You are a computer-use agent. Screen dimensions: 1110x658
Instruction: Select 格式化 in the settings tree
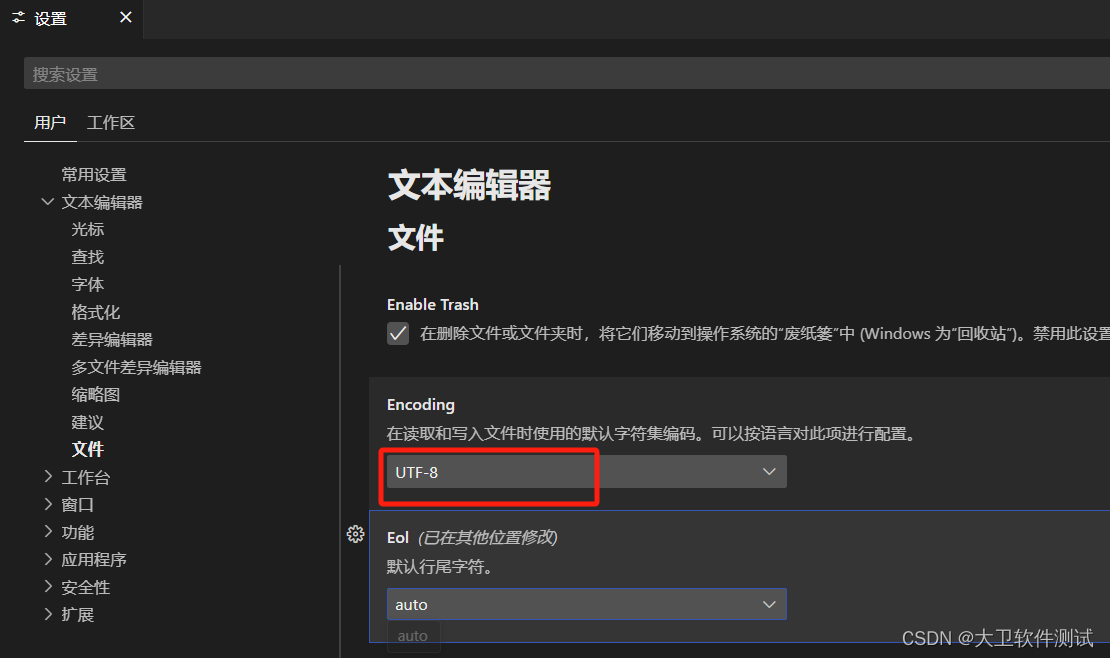pos(96,312)
